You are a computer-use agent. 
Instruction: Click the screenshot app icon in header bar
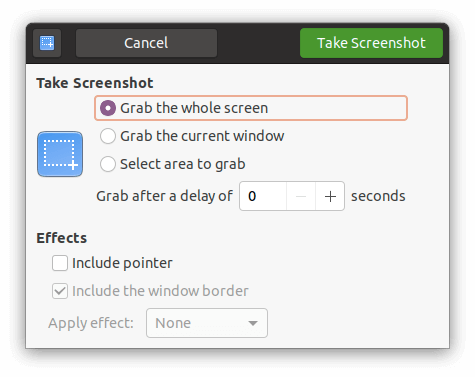(x=47, y=43)
